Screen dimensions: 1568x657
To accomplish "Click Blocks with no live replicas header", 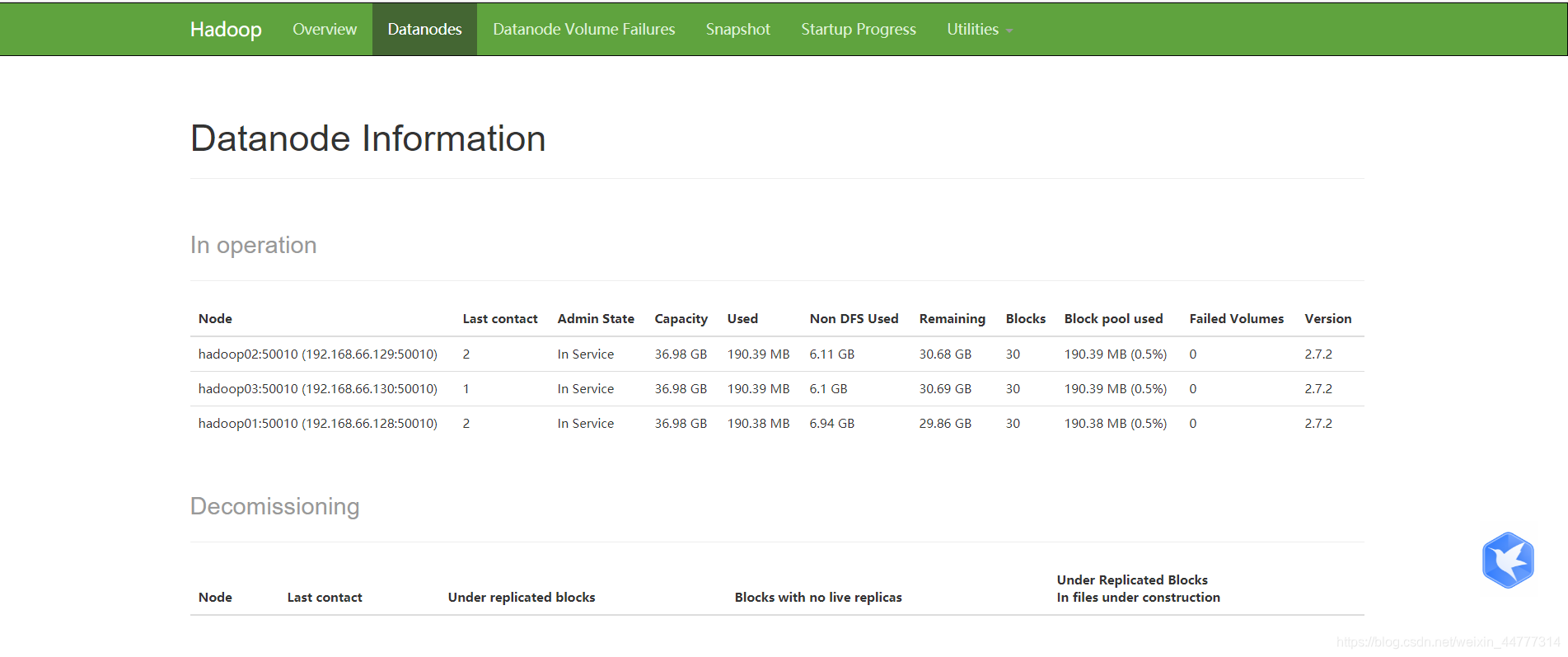I will point(818,597).
